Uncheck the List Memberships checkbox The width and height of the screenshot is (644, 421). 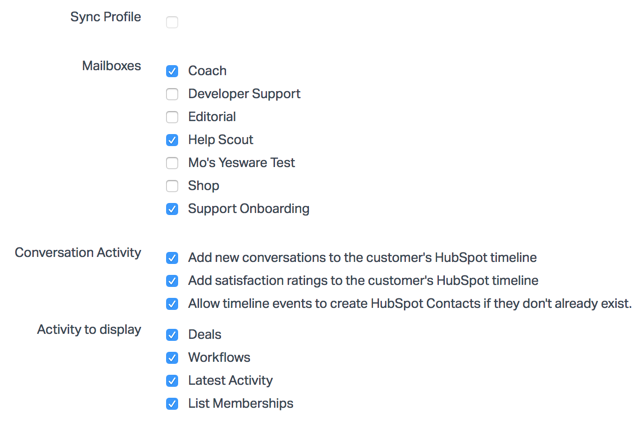click(172, 404)
